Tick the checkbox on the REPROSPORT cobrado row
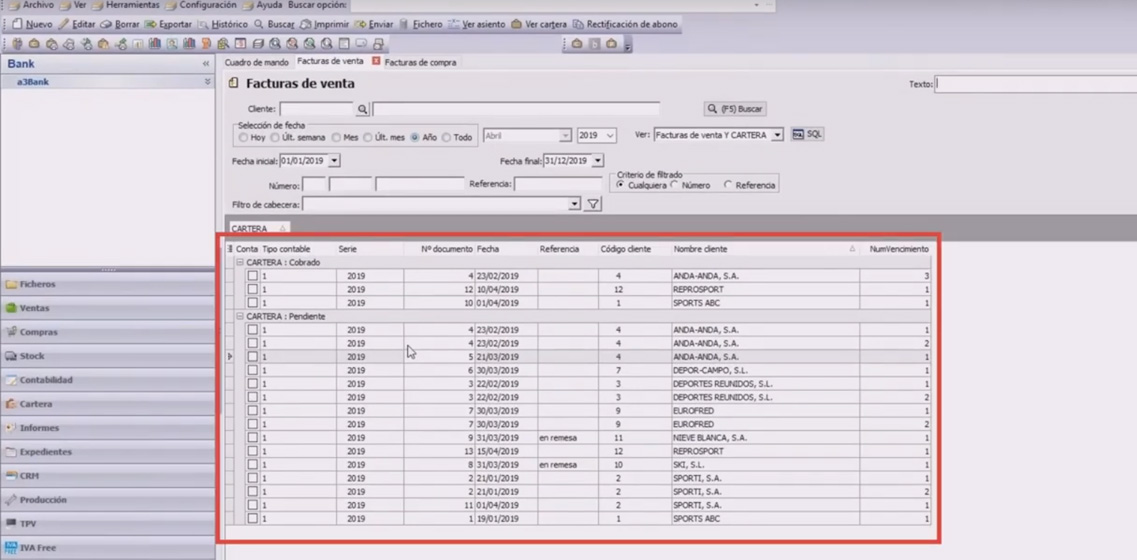 point(253,289)
